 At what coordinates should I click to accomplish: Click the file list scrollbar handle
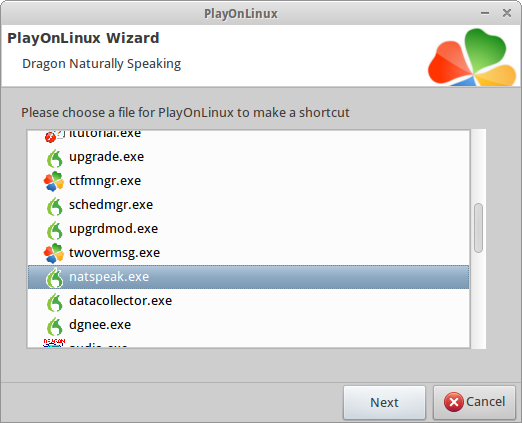coord(478,228)
